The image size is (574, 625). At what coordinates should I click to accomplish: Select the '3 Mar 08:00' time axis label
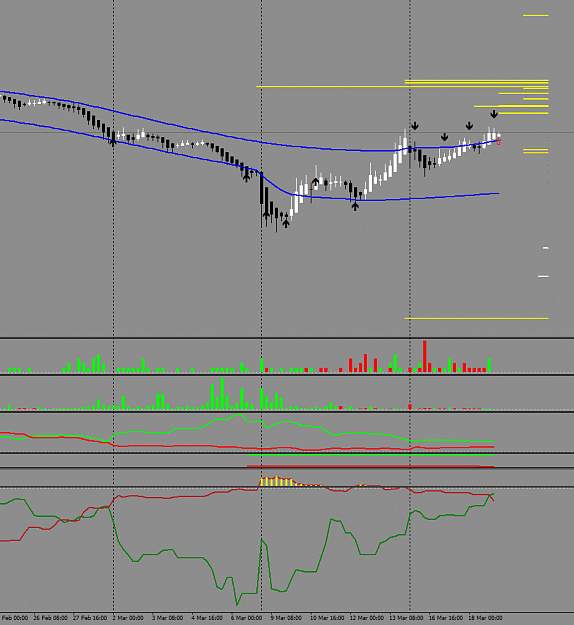pyautogui.click(x=167, y=618)
